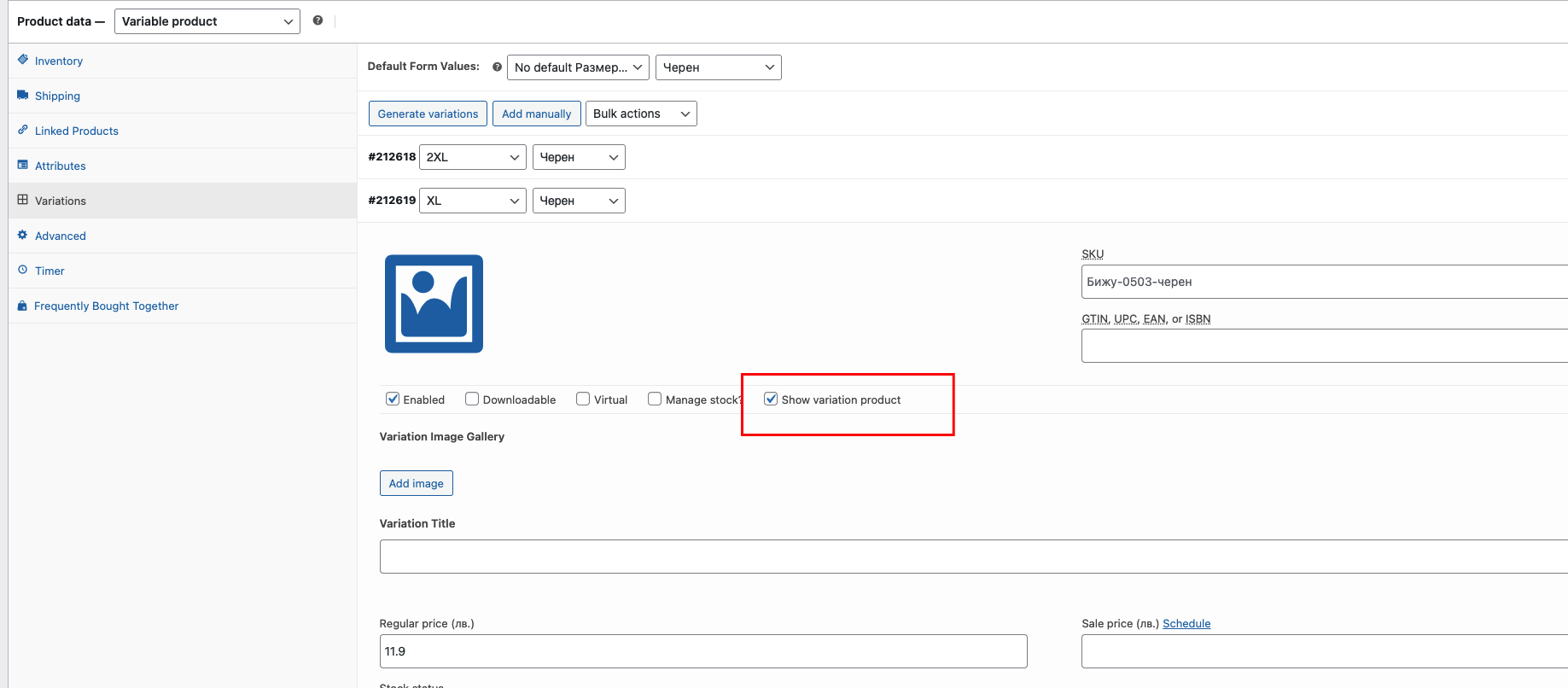1568x688 pixels.
Task: Check the Virtual checkbox
Action: coord(583,399)
